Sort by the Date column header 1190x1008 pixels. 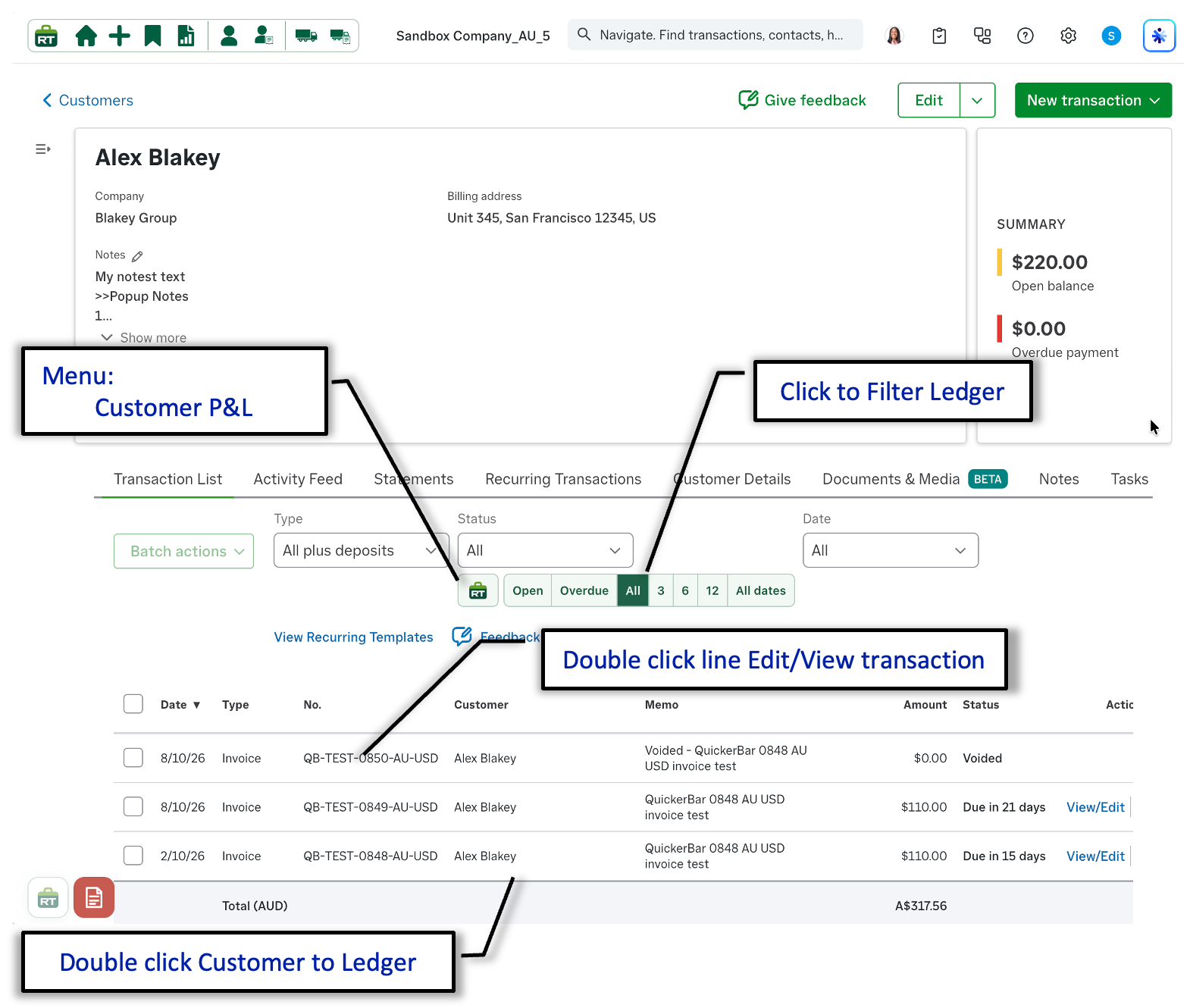pos(180,705)
